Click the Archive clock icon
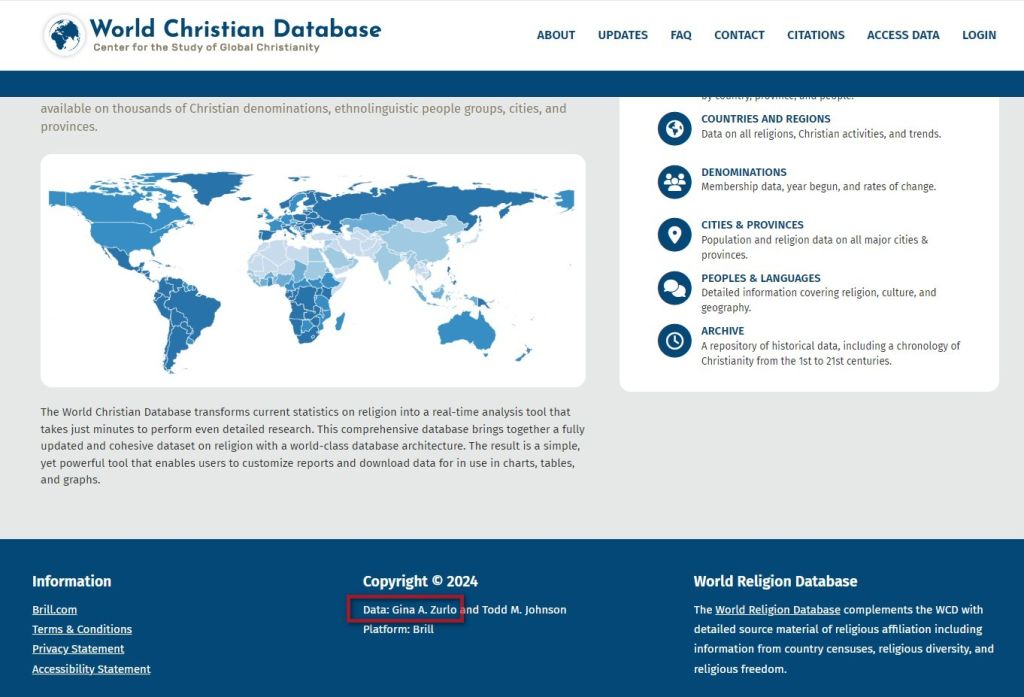Screen dimensions: 1024x697 click(x=675, y=340)
